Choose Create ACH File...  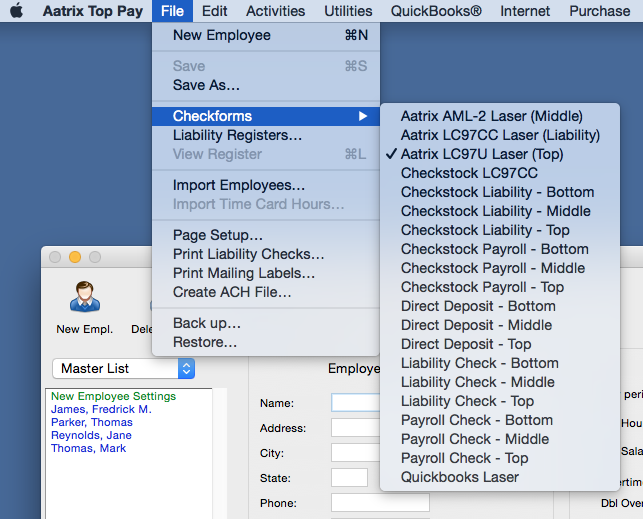click(x=266, y=292)
